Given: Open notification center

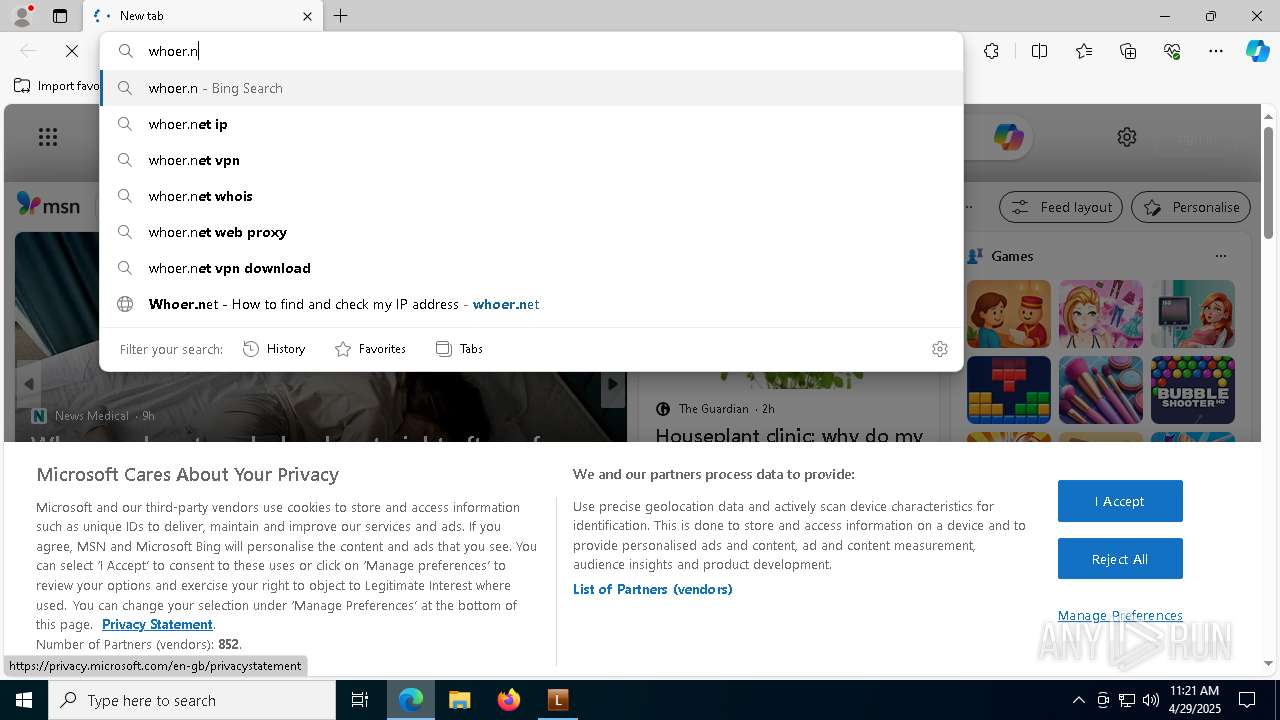Looking at the screenshot, I should point(1247,700).
